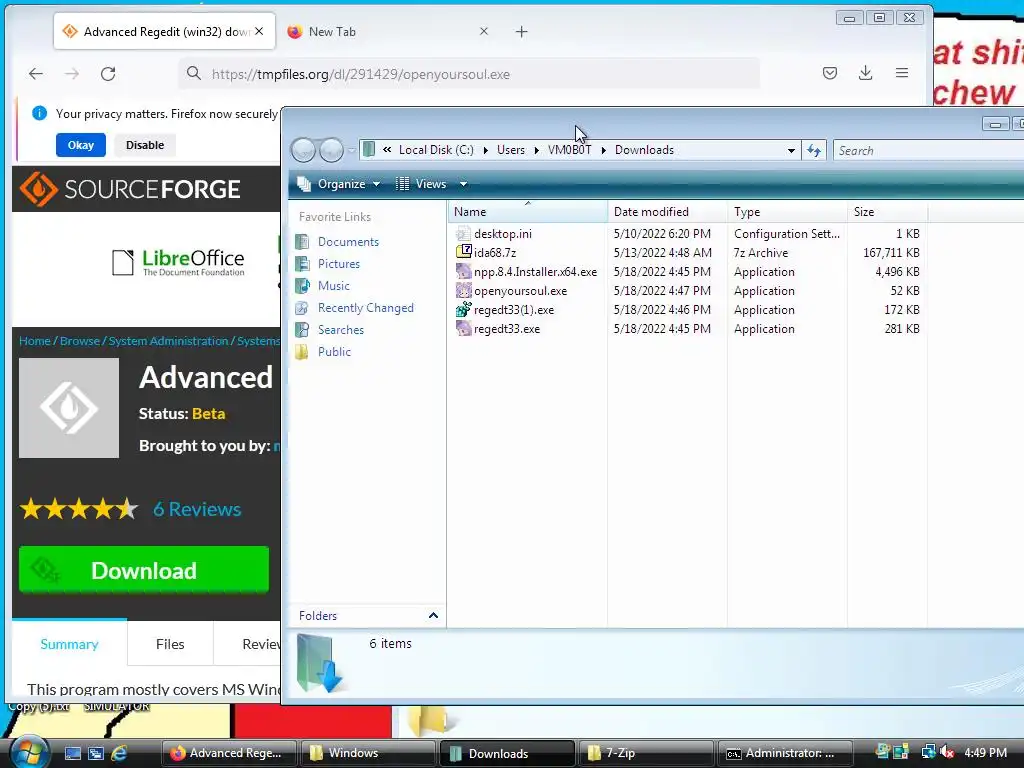
Task: Click the Firefox URL address field
Action: click(469, 74)
